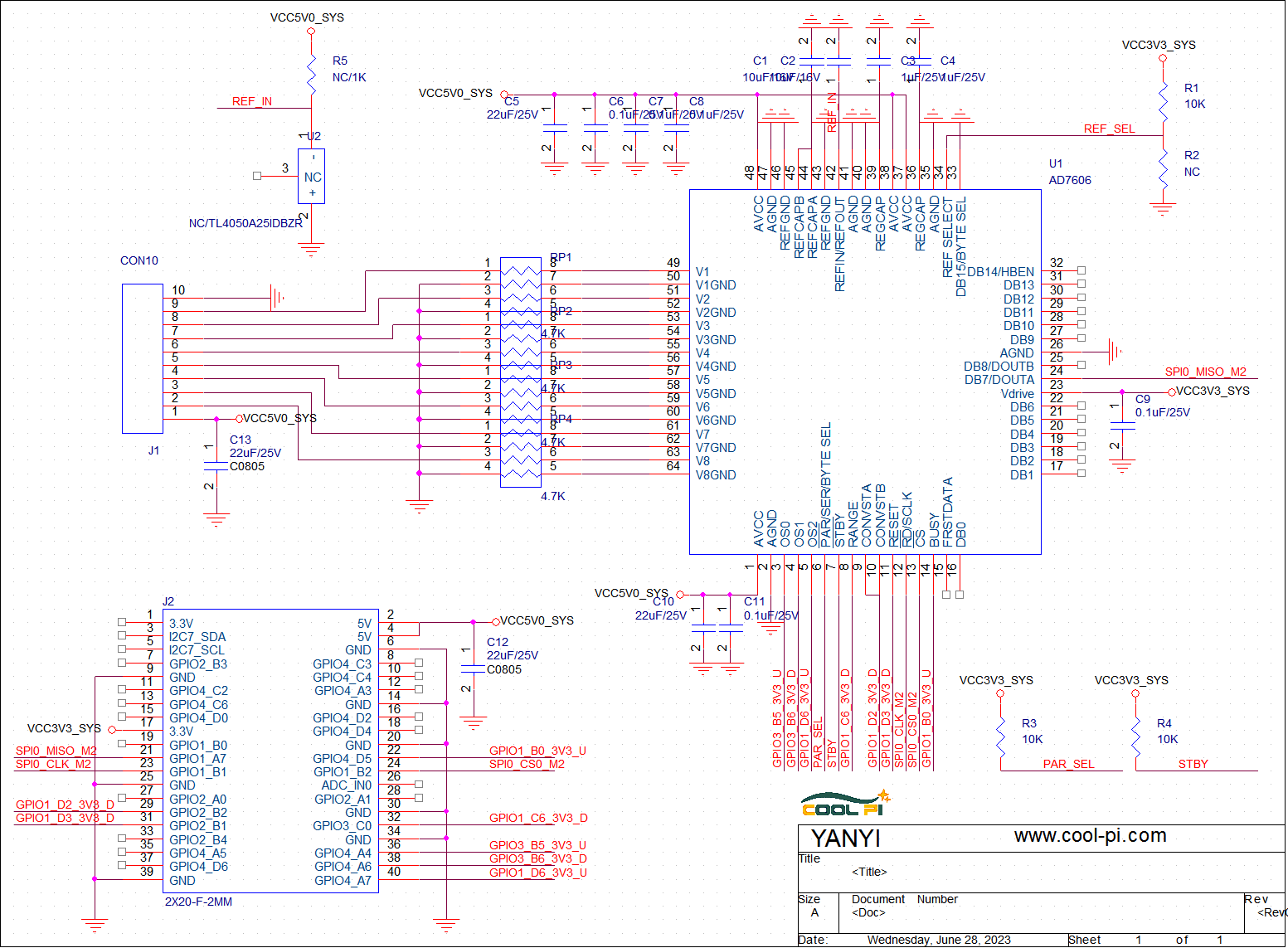Click the unconnected pin 3 box of U2

(257, 176)
